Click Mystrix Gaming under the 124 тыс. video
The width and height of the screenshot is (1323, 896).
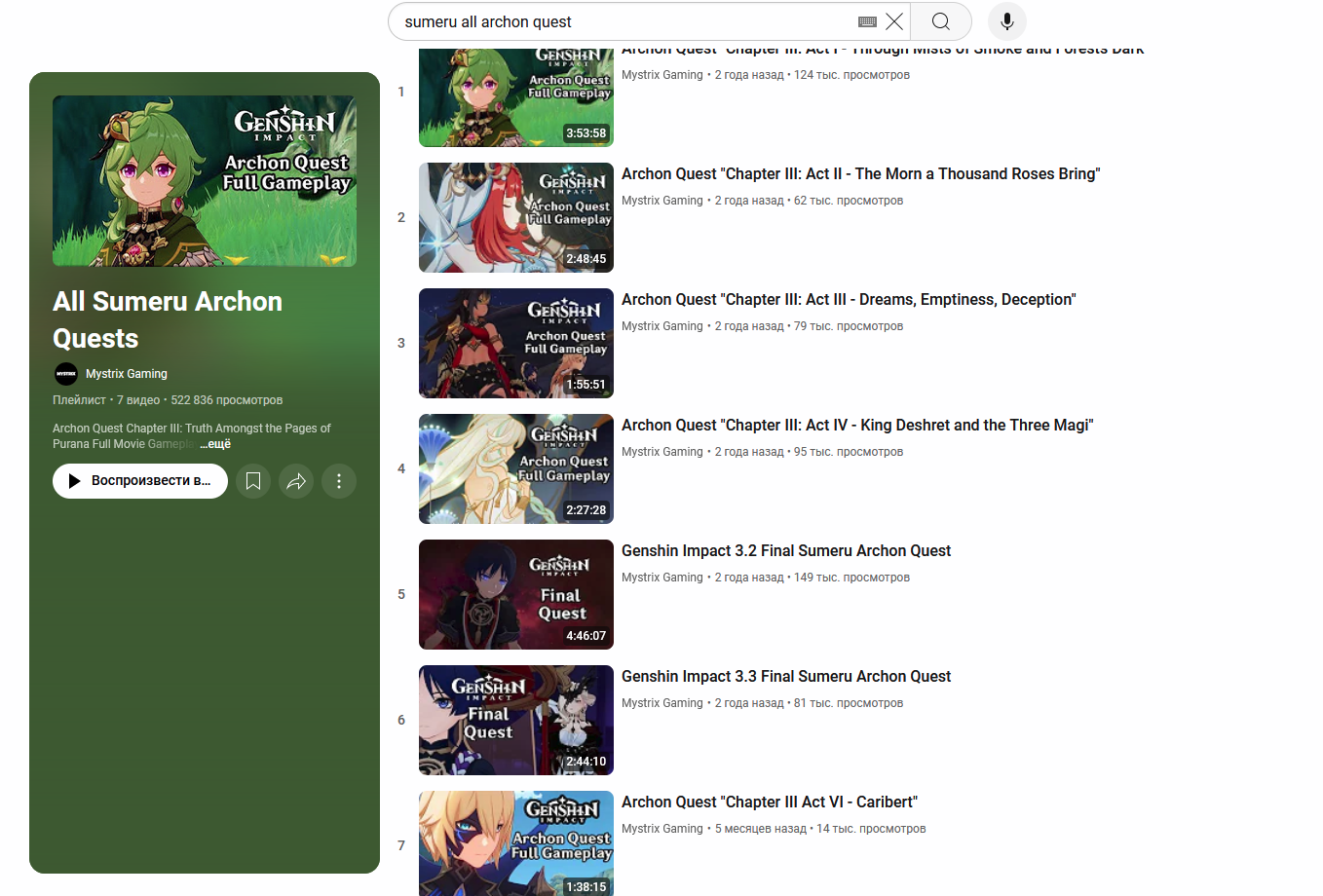point(662,75)
